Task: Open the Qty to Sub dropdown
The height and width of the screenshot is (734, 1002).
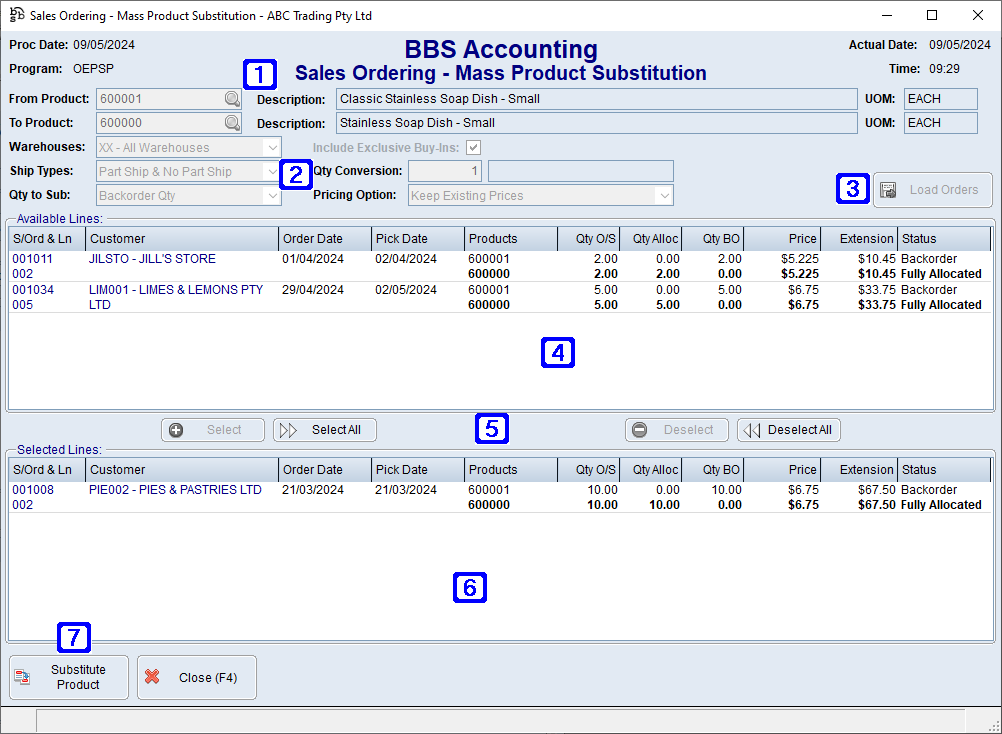Action: click(271, 195)
